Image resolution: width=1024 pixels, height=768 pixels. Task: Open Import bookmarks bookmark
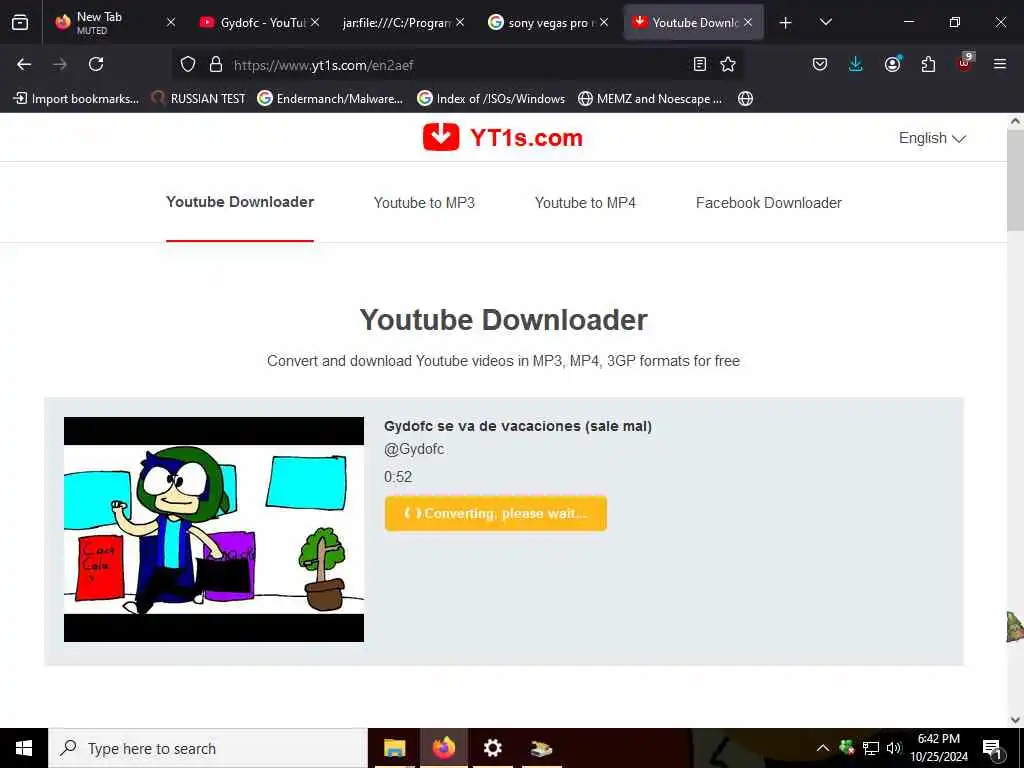click(x=76, y=99)
